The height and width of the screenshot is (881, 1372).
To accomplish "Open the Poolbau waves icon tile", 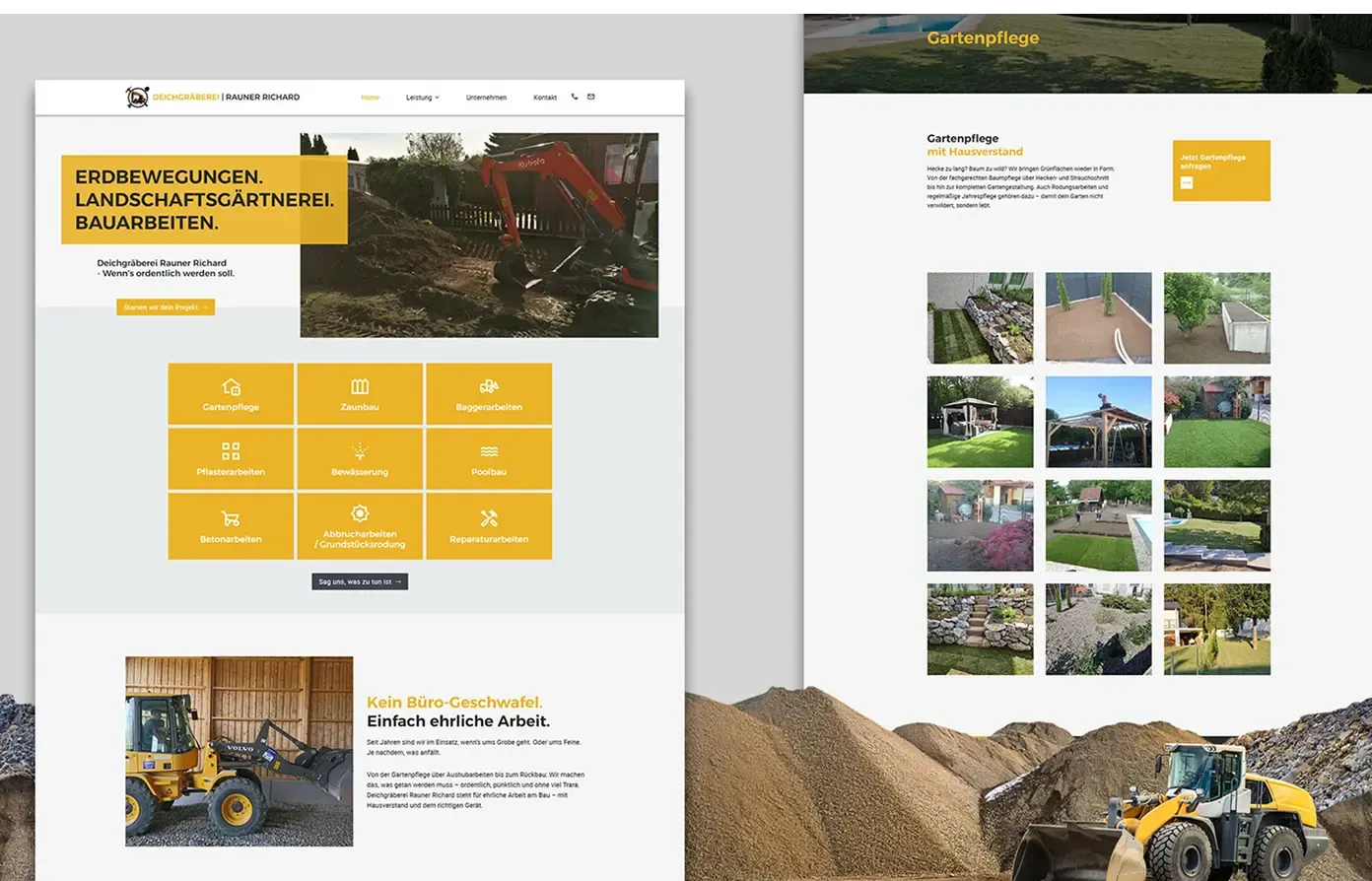I will point(489,451).
